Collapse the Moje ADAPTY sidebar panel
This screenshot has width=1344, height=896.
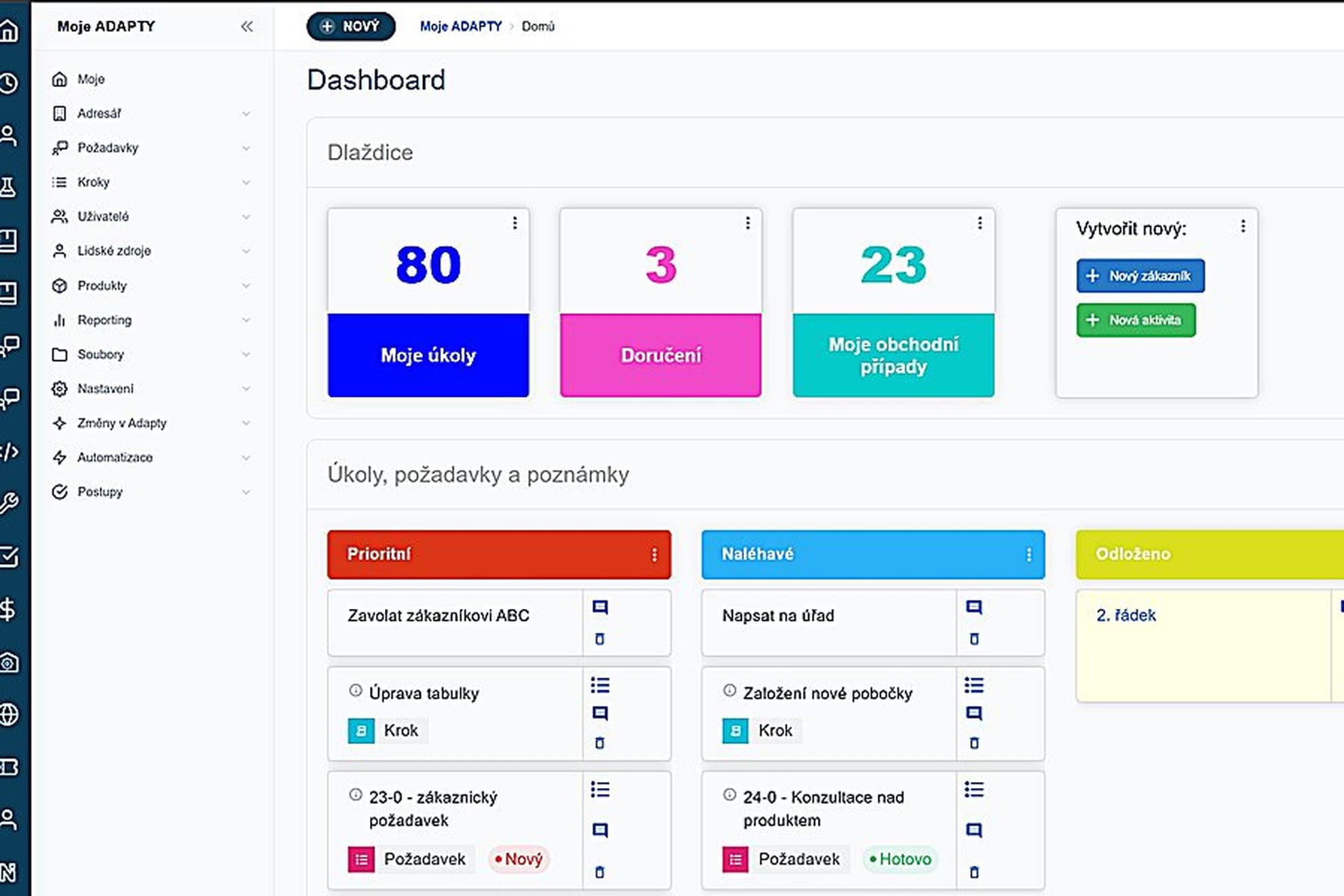coord(246,26)
